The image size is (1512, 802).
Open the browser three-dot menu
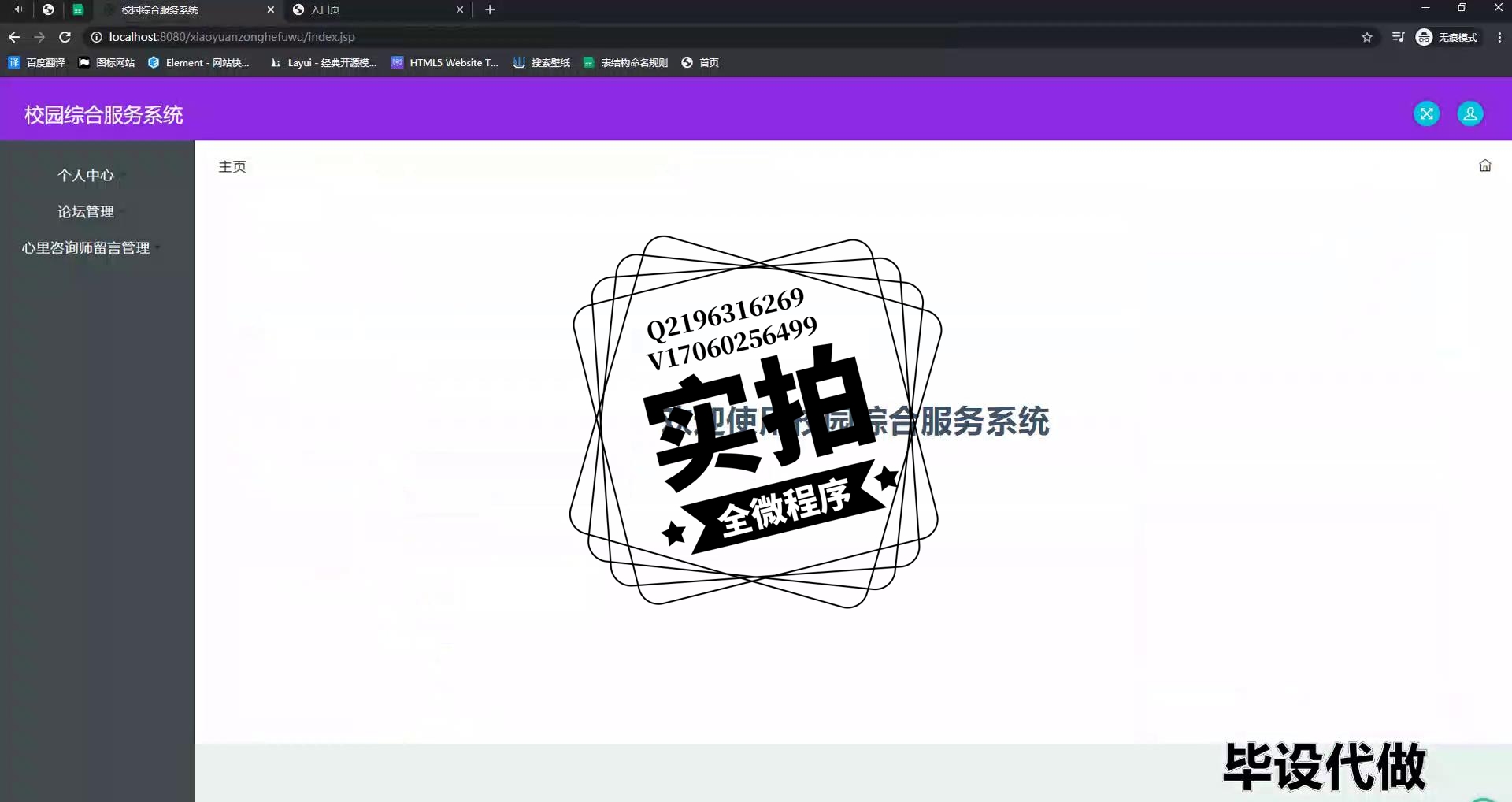[1499, 37]
